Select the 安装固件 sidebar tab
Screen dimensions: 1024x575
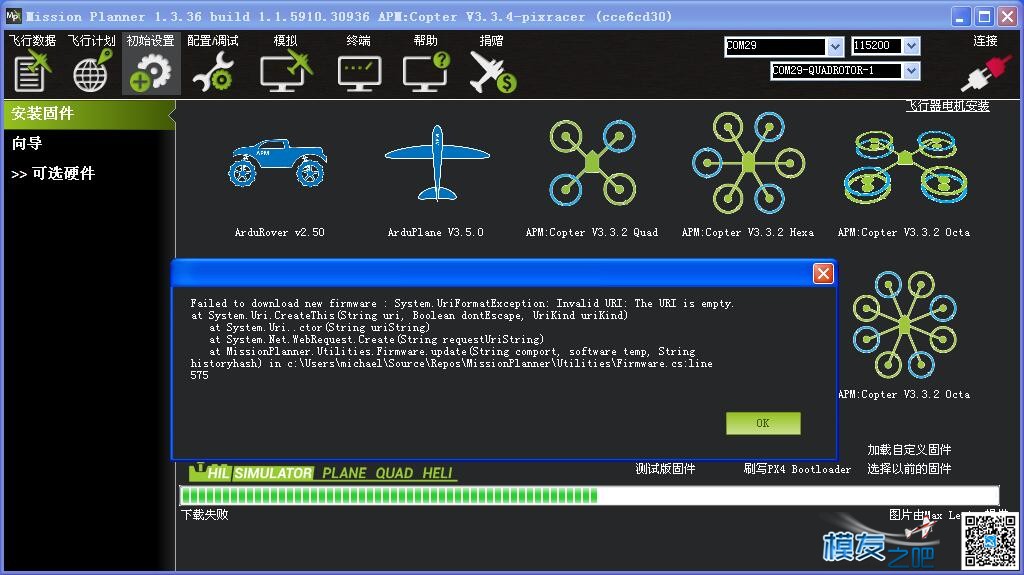[x=88, y=114]
